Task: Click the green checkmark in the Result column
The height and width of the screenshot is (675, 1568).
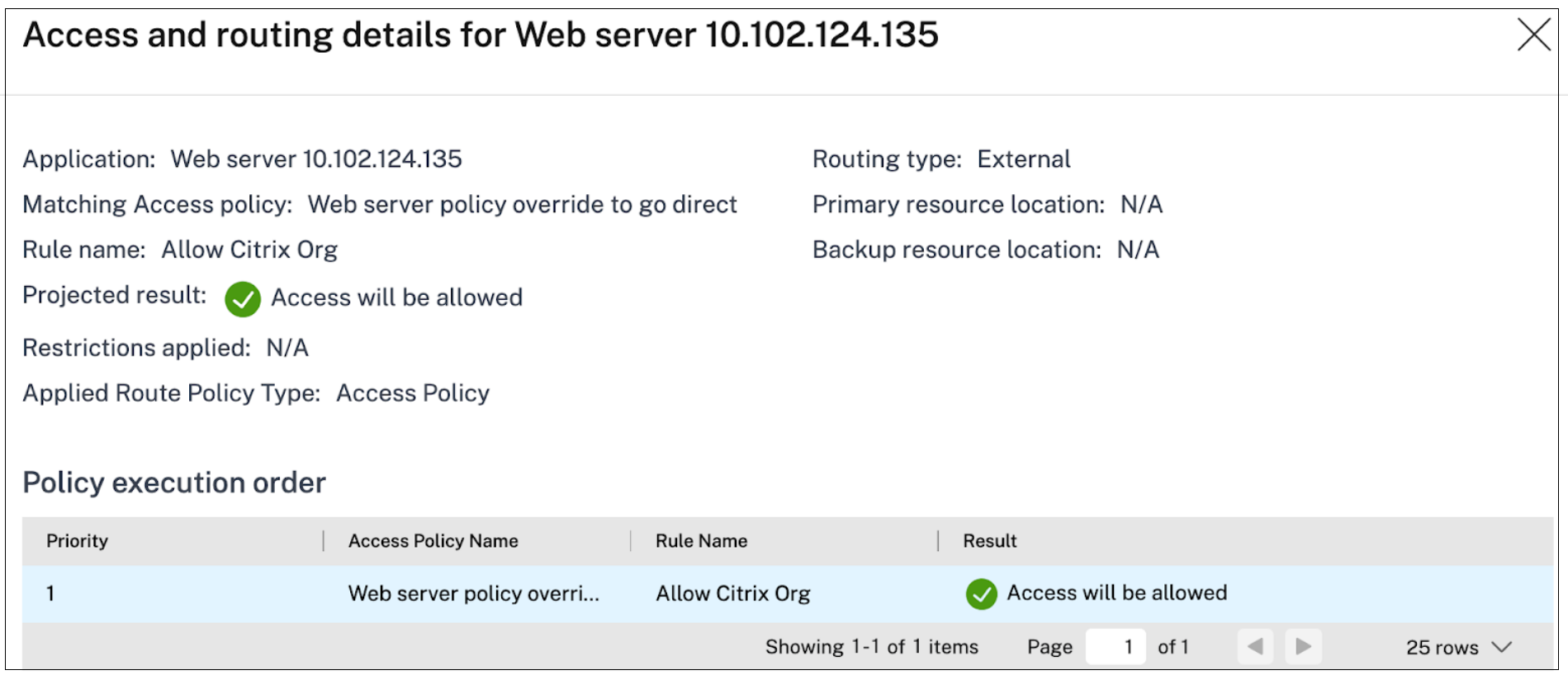Action: click(981, 593)
